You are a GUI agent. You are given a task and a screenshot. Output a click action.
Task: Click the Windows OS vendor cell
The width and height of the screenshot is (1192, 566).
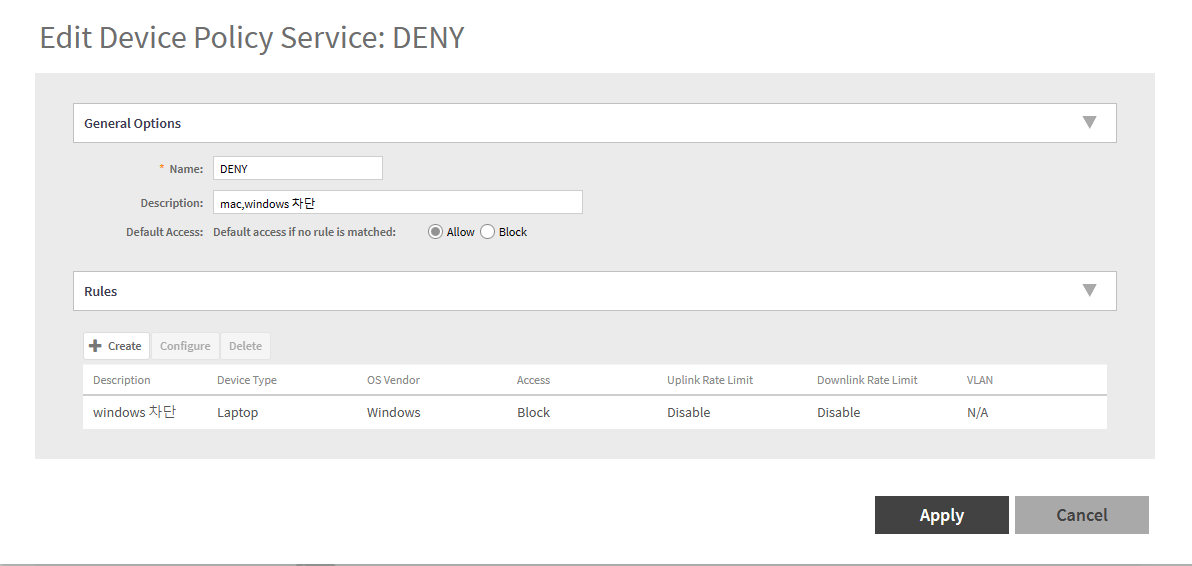[393, 413]
